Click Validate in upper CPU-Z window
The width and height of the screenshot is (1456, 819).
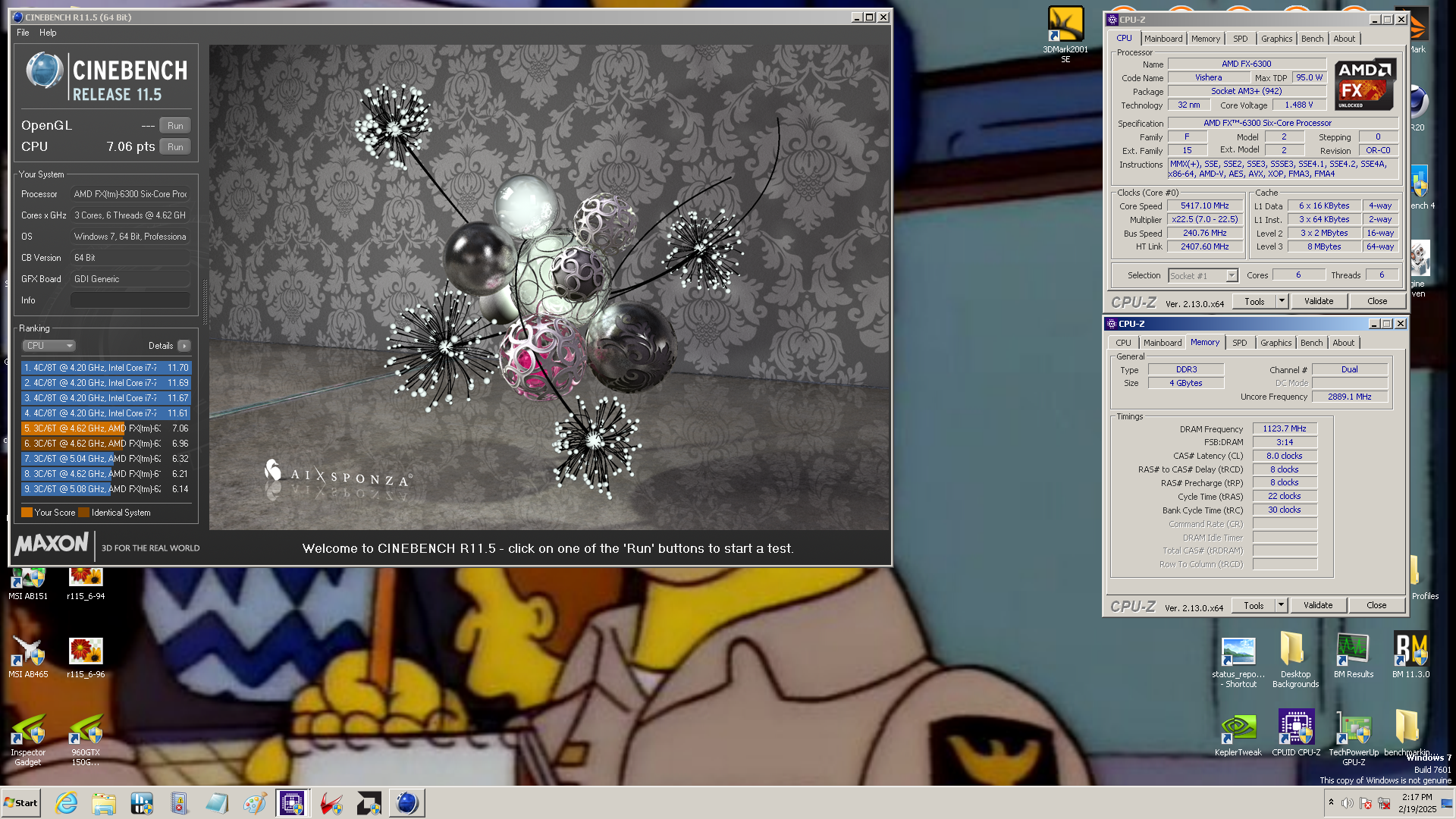coord(1319,302)
